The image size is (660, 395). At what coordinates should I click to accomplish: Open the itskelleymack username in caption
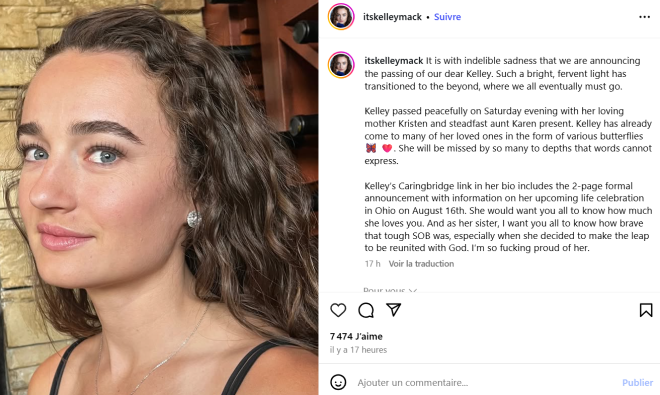pyautogui.click(x=394, y=61)
